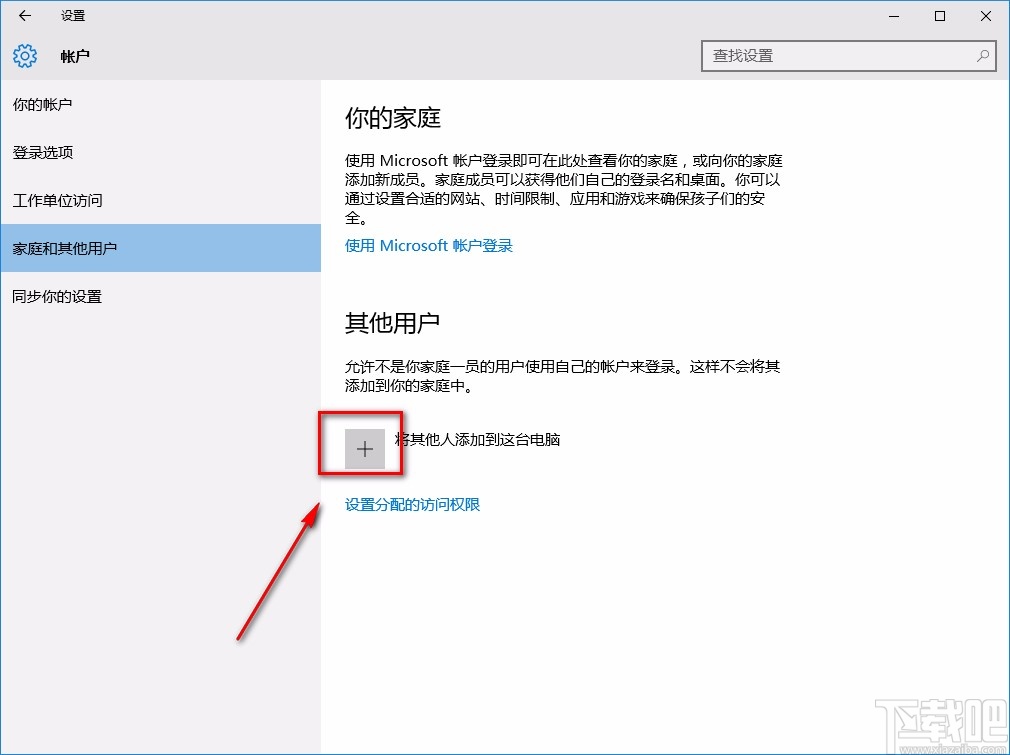Click the back arrow to return
The width and height of the screenshot is (1010, 755).
23,15
